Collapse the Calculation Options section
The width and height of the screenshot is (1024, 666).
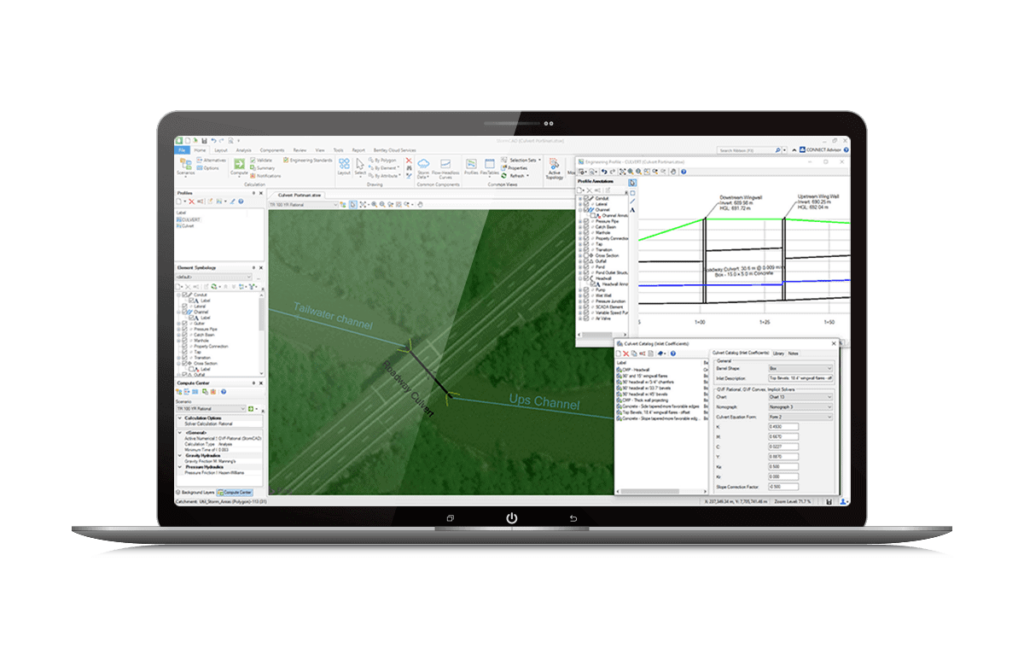178,417
